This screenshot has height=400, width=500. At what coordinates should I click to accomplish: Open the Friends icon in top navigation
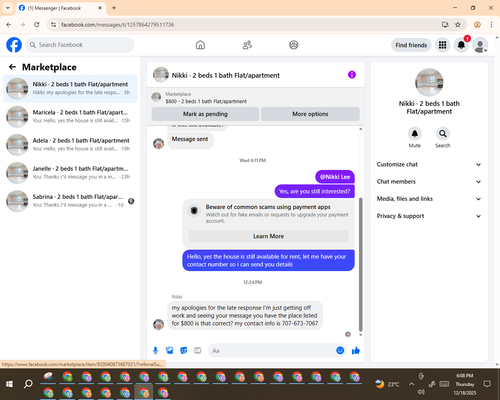click(x=247, y=45)
